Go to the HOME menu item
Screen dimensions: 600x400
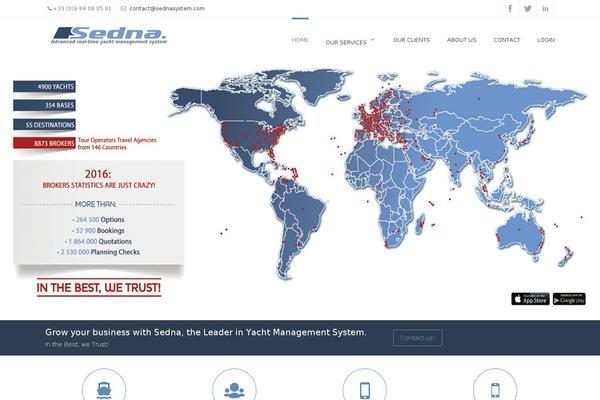pos(300,40)
